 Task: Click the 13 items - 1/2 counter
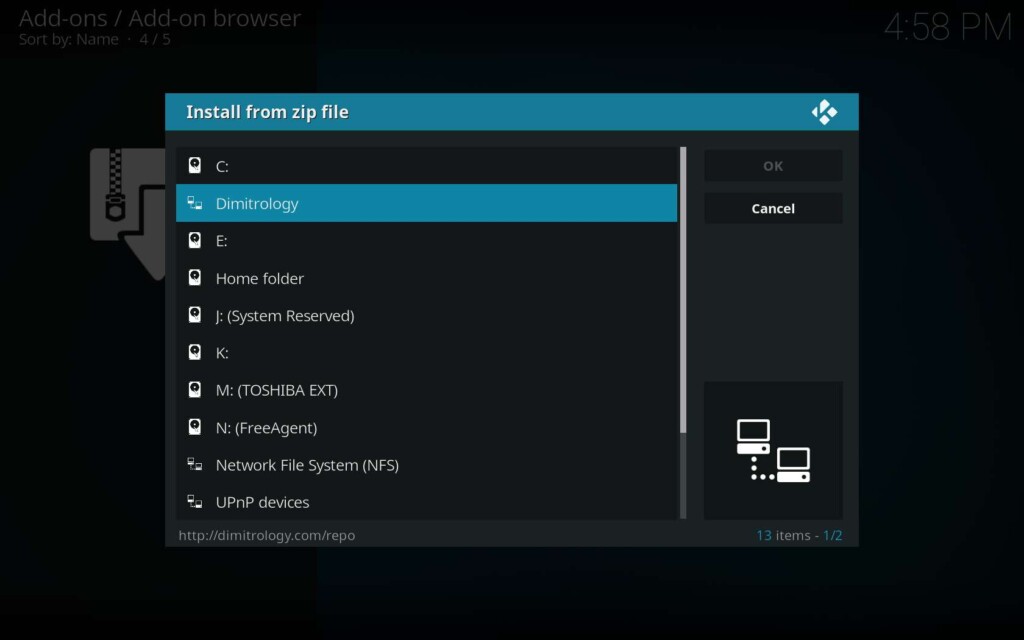tap(799, 535)
